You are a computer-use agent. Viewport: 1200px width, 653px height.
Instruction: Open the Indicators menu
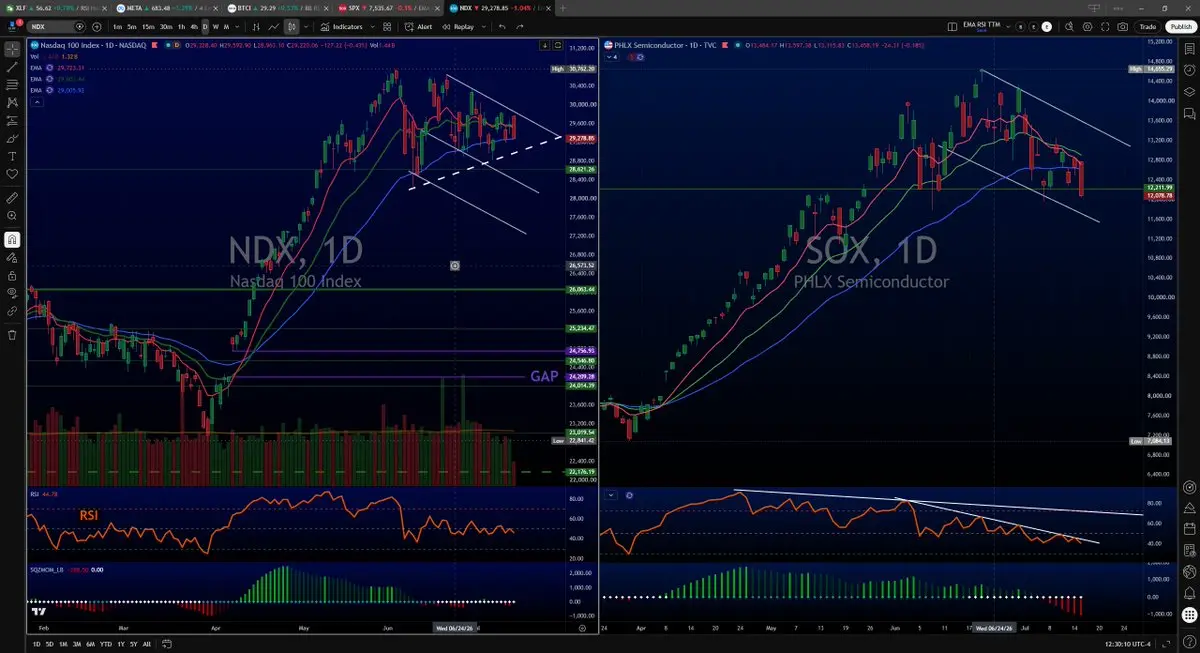click(342, 27)
